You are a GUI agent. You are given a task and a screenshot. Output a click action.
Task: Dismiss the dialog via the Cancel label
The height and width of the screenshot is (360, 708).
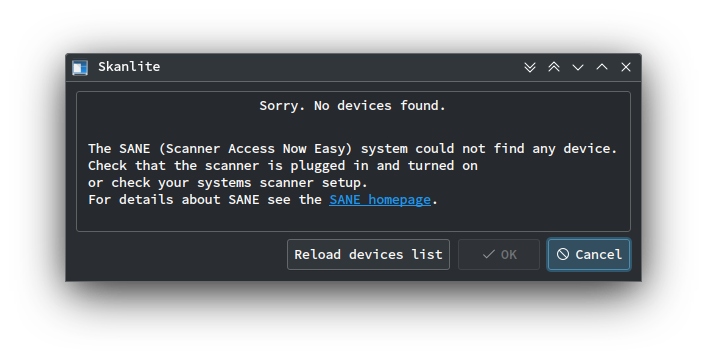click(598, 255)
